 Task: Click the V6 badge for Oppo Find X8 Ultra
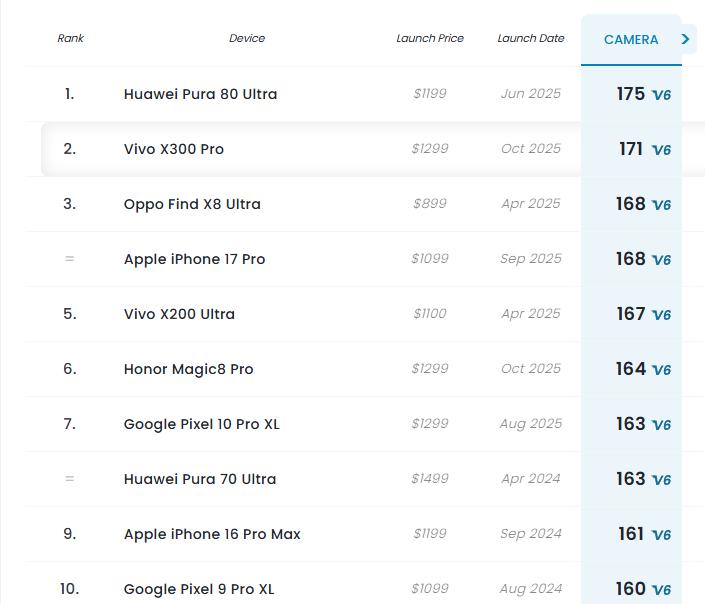click(661, 205)
